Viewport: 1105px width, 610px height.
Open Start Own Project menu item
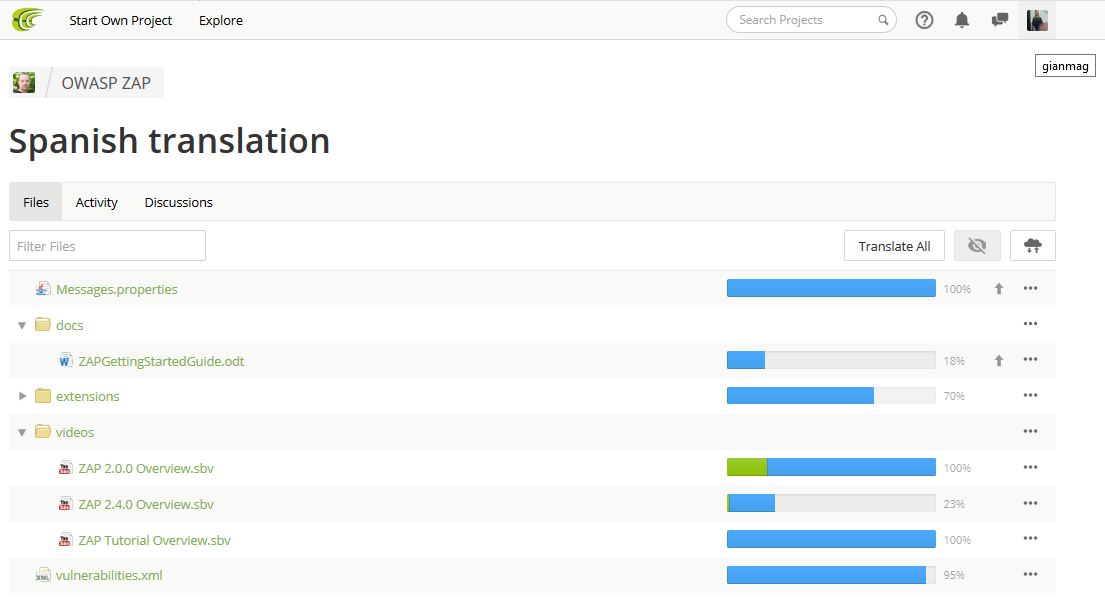[x=121, y=20]
